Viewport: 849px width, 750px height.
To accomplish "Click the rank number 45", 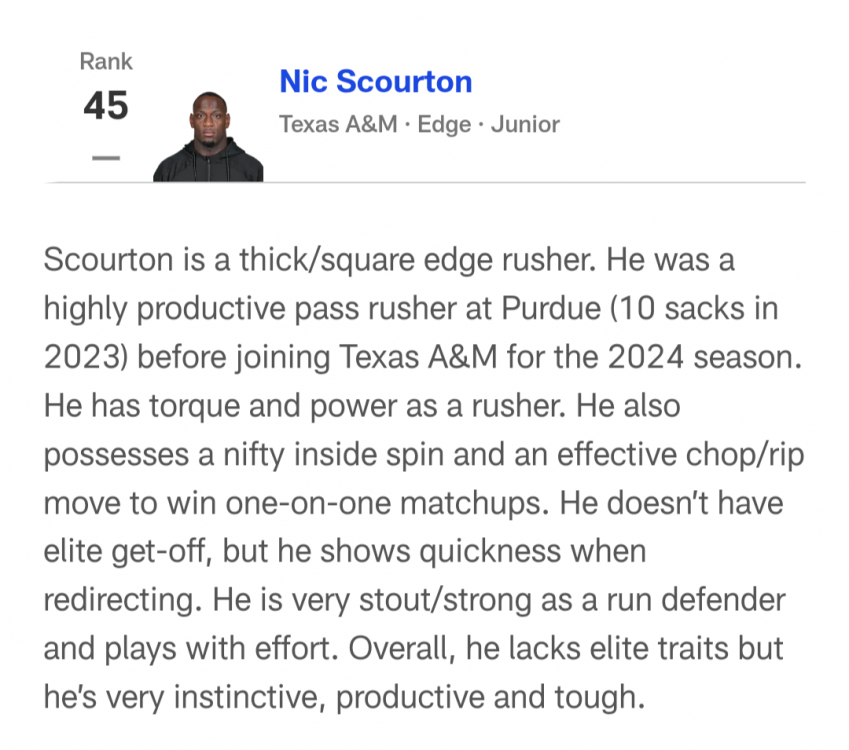I will tap(105, 105).
